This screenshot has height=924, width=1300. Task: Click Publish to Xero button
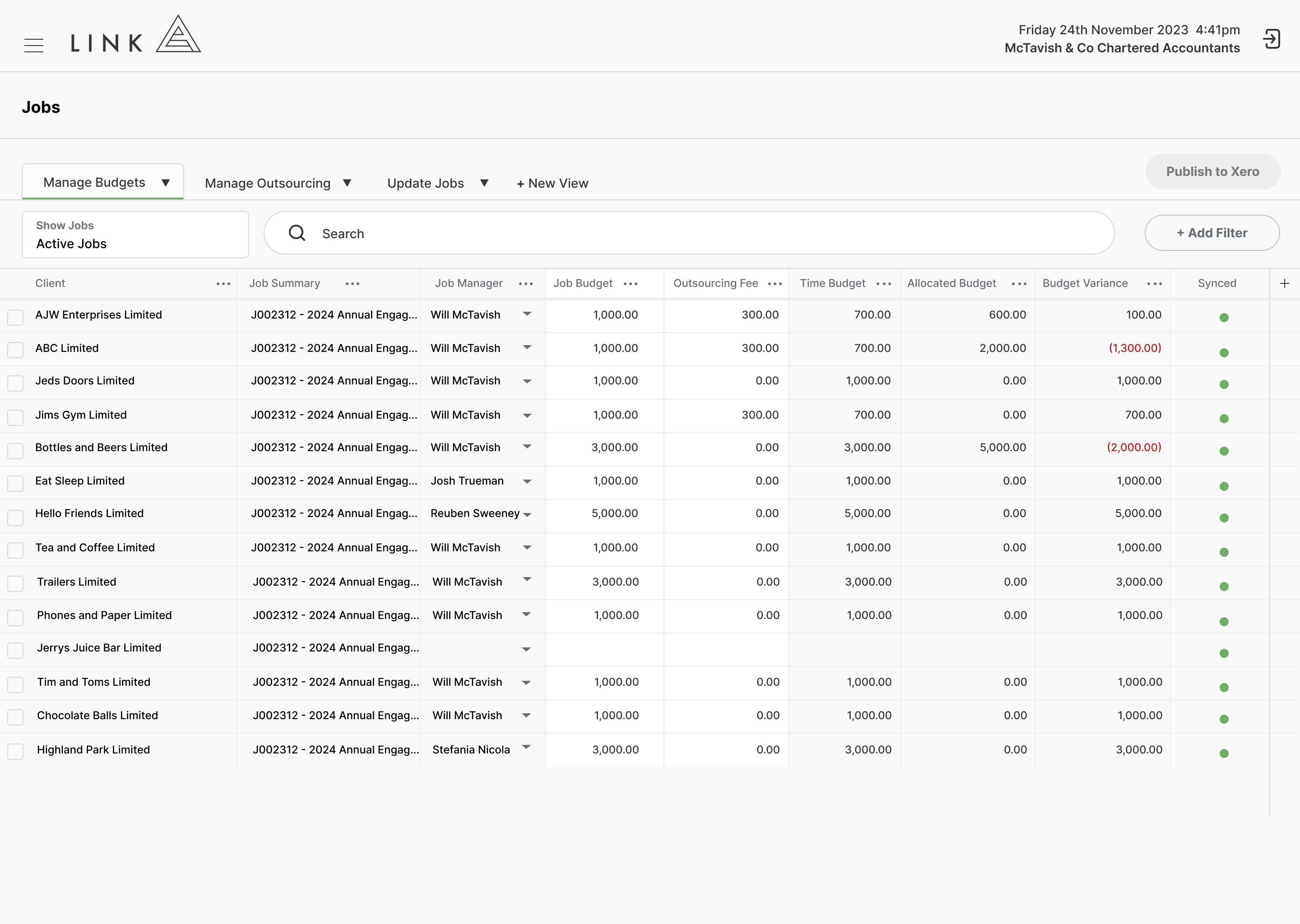tap(1212, 171)
